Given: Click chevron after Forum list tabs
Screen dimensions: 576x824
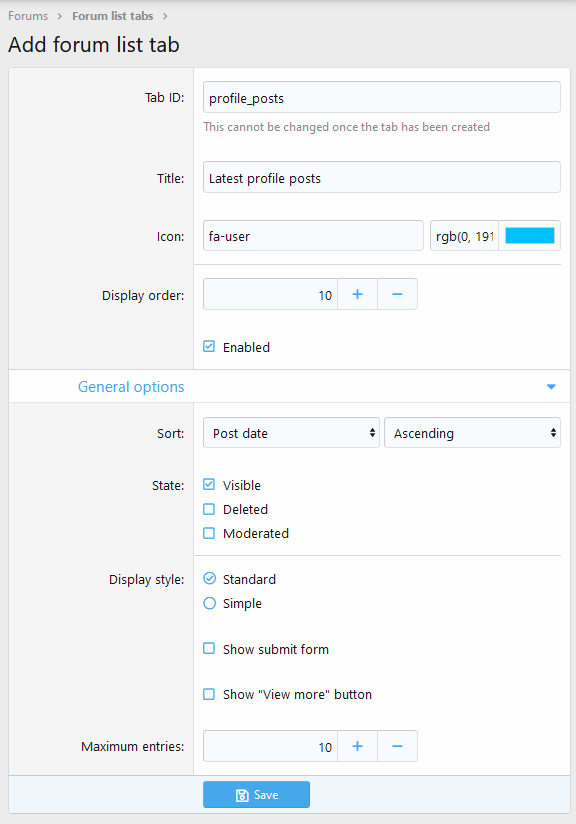Looking at the screenshot, I should (165, 16).
